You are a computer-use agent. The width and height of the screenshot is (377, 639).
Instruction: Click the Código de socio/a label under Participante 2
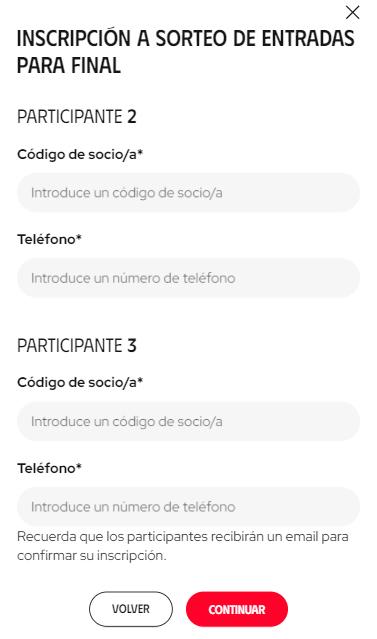[80, 154]
